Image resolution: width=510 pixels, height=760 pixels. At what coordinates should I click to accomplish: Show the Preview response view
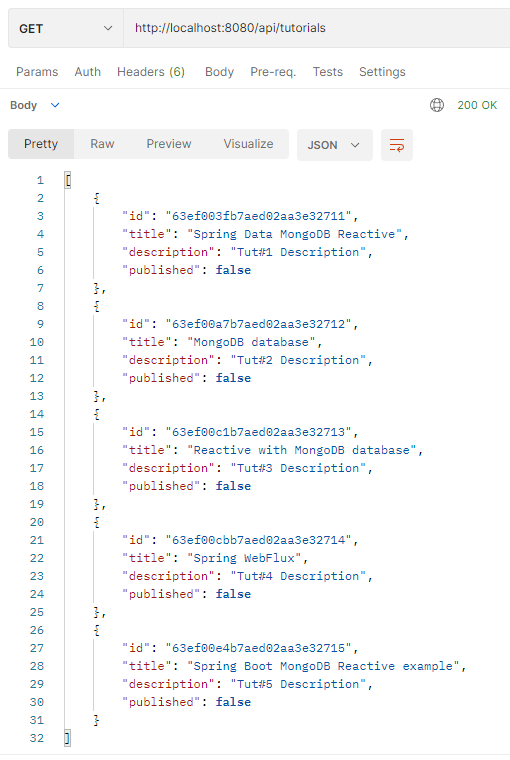169,144
